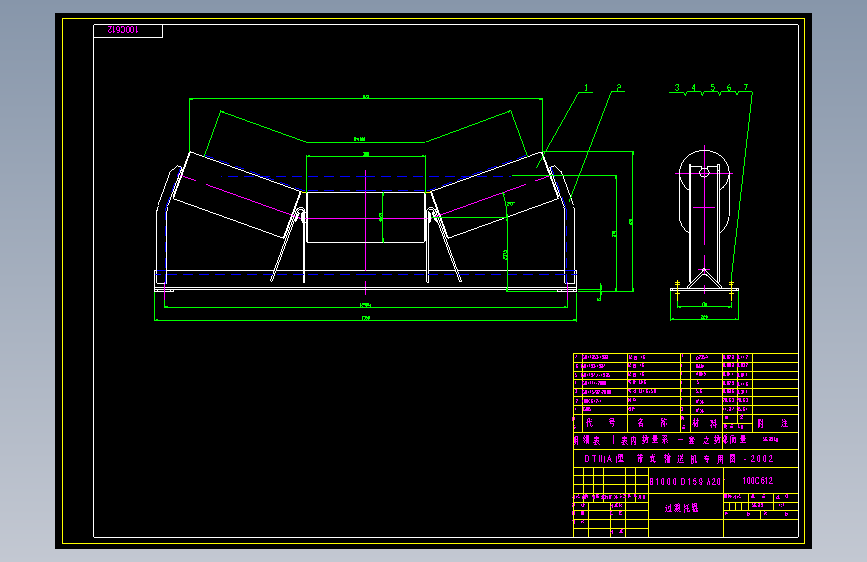Click part balloon number 6

729,87
